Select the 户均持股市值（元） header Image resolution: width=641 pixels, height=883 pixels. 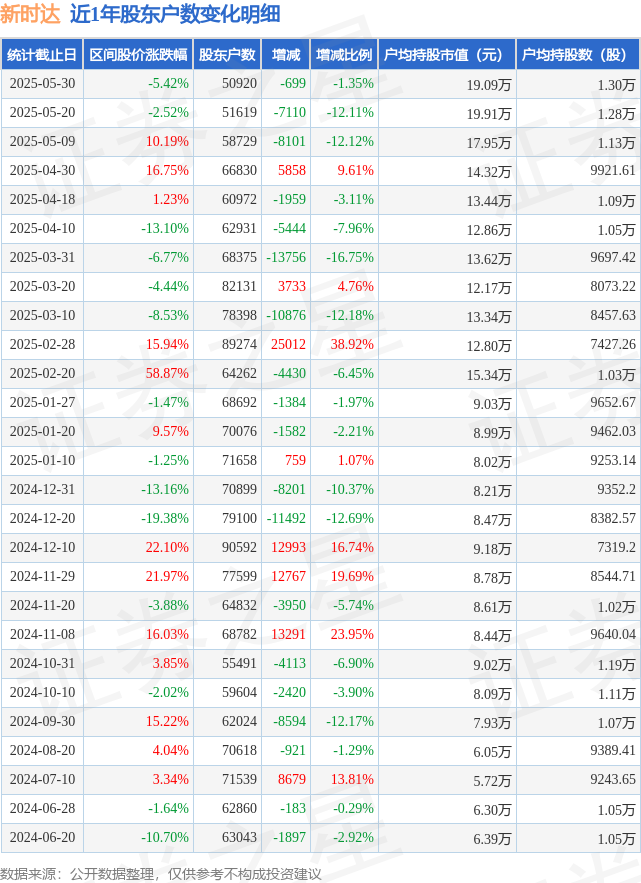pyautogui.click(x=447, y=55)
